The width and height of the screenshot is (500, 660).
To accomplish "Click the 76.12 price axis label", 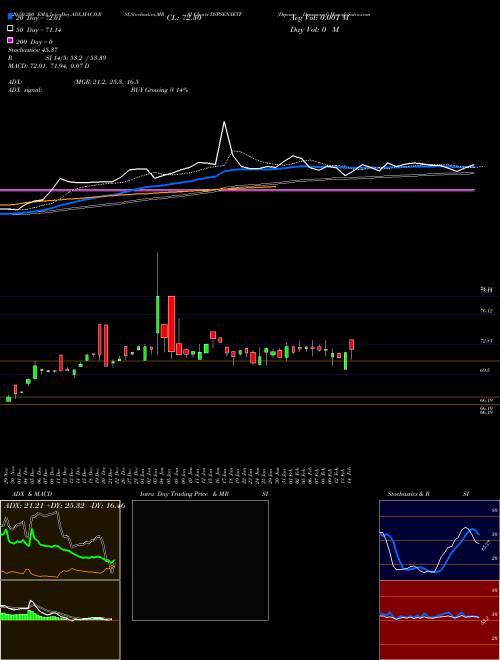I will pyautogui.click(x=486, y=311).
